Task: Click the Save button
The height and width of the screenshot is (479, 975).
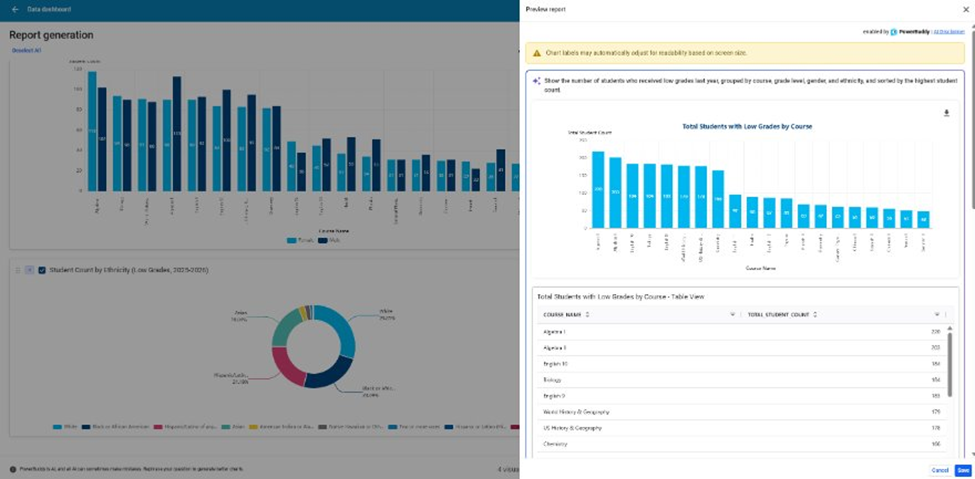Action: point(963,469)
